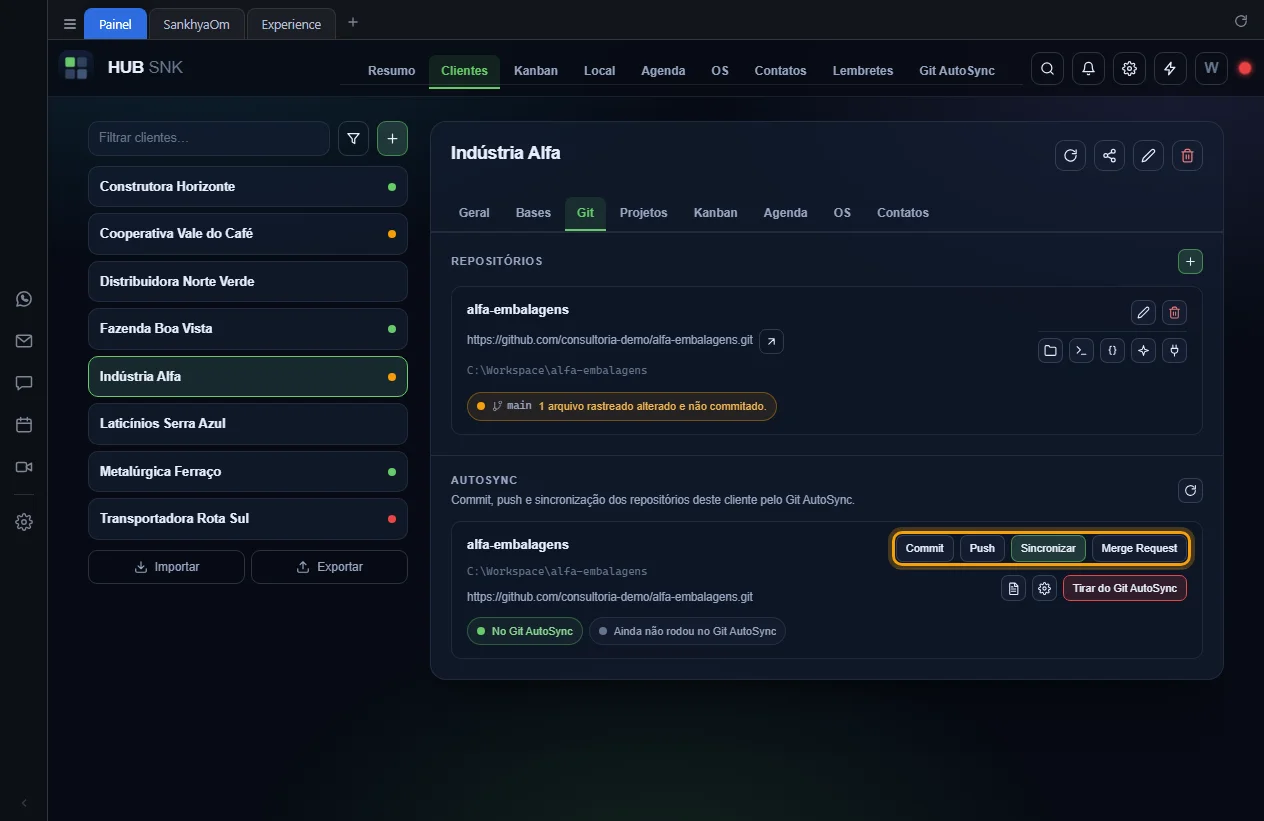Edit the Indústria Alfa client with pencil icon

point(1148,155)
